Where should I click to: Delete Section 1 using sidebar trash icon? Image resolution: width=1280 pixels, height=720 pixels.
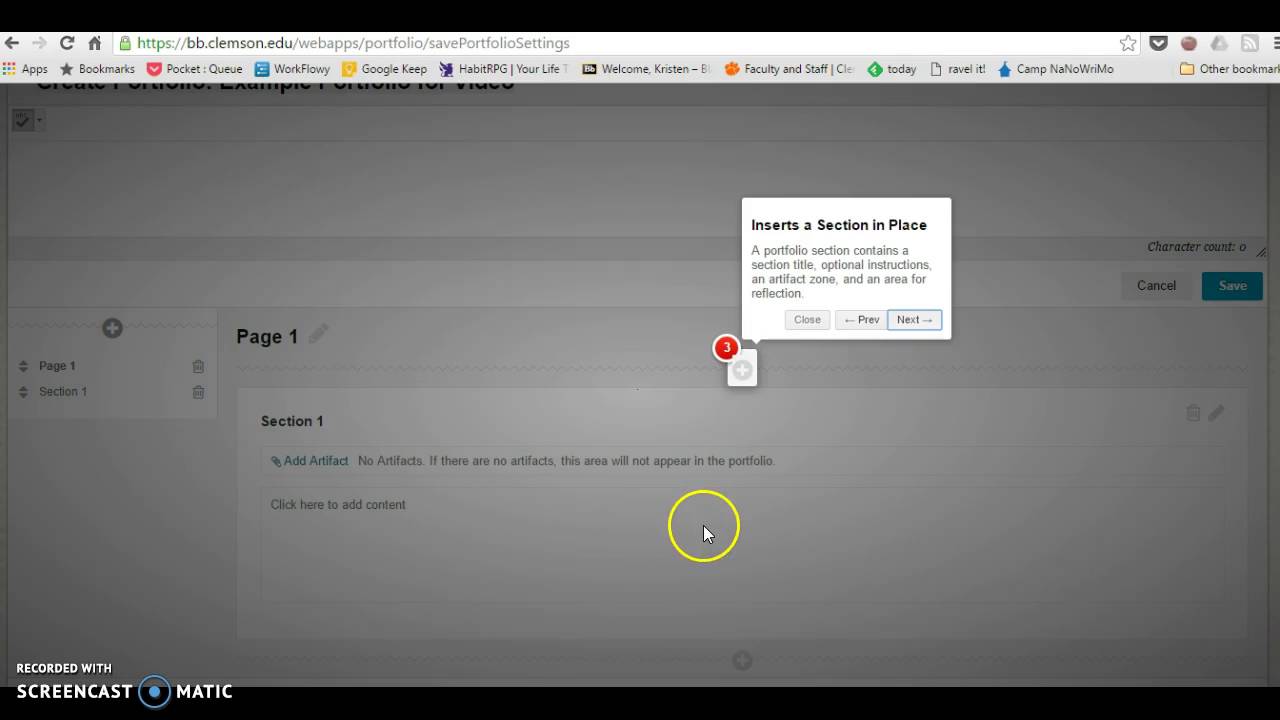coord(198,392)
